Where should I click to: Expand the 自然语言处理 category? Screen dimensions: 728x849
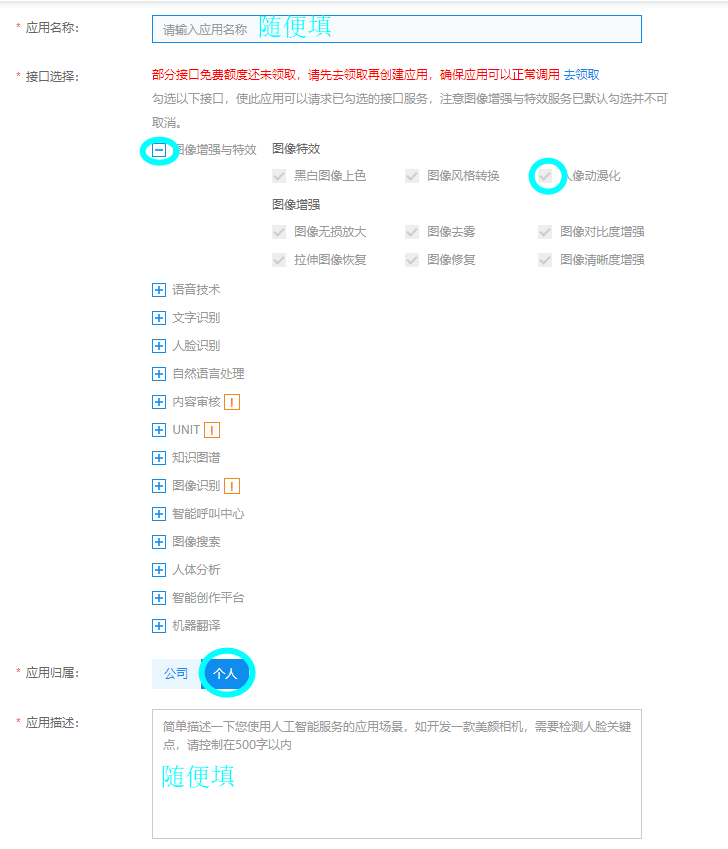pos(159,374)
